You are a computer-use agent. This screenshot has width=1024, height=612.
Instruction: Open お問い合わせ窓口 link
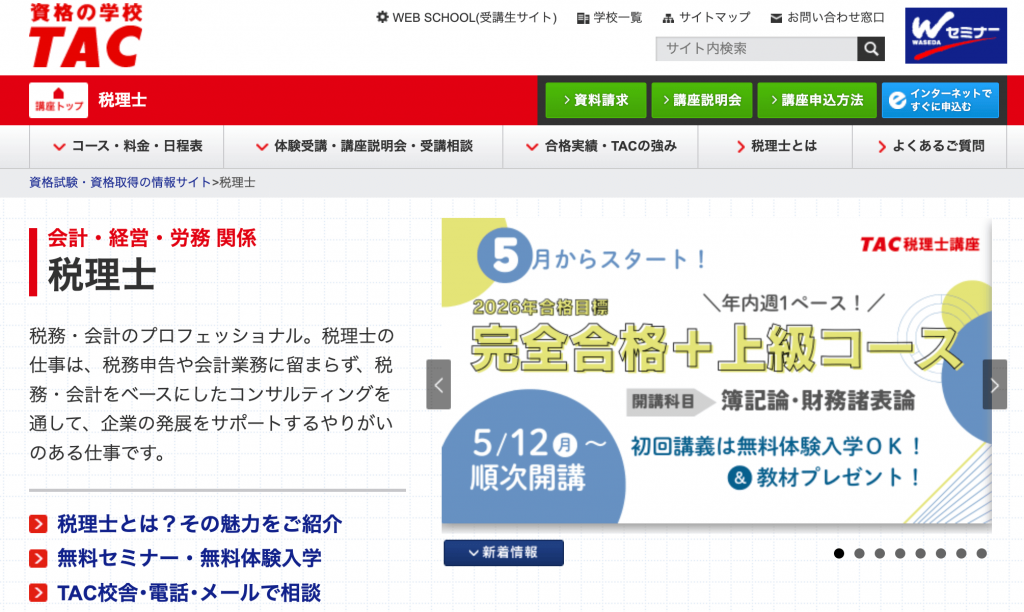point(827,18)
